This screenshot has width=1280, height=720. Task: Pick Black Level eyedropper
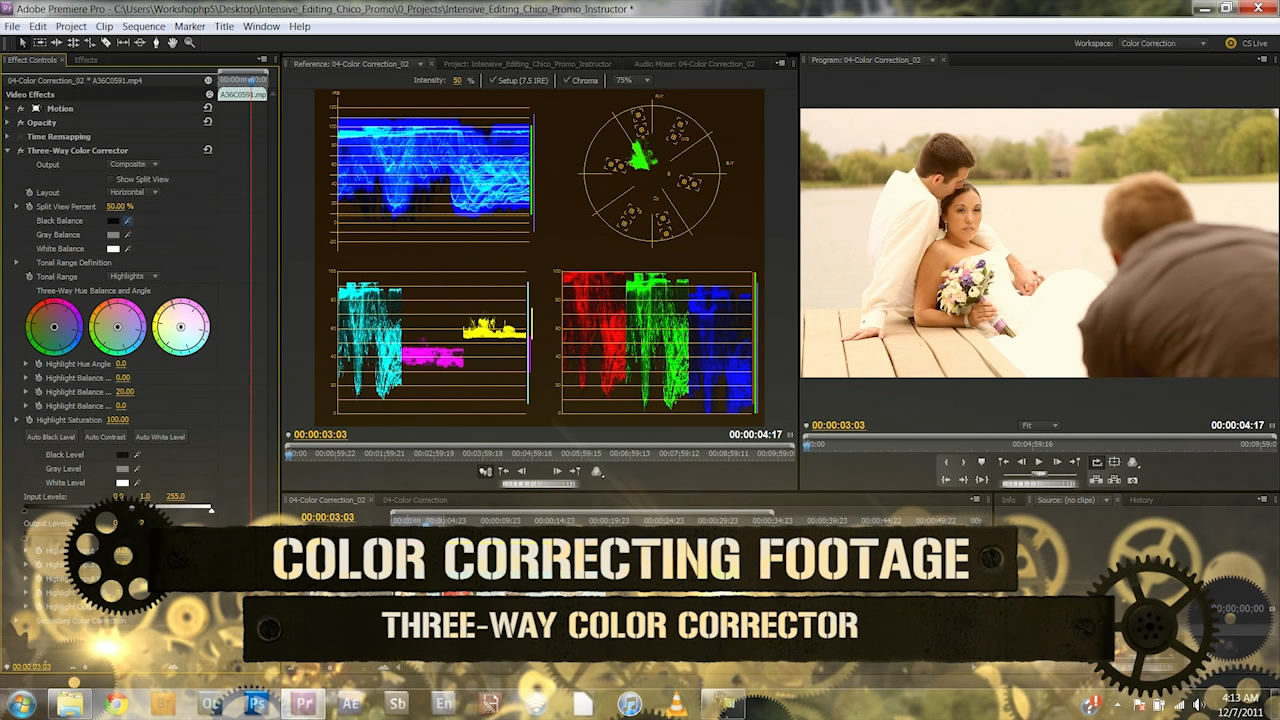tap(137, 455)
